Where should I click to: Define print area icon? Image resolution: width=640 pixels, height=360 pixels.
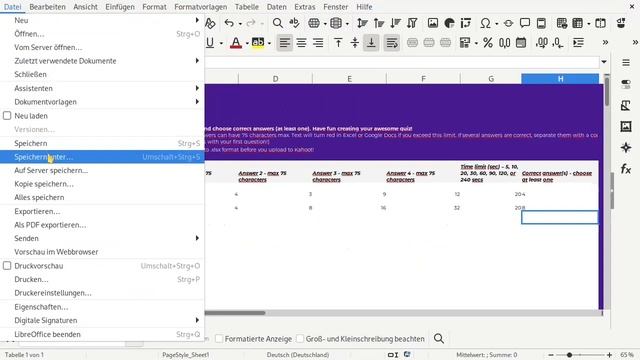[x=562, y=23]
